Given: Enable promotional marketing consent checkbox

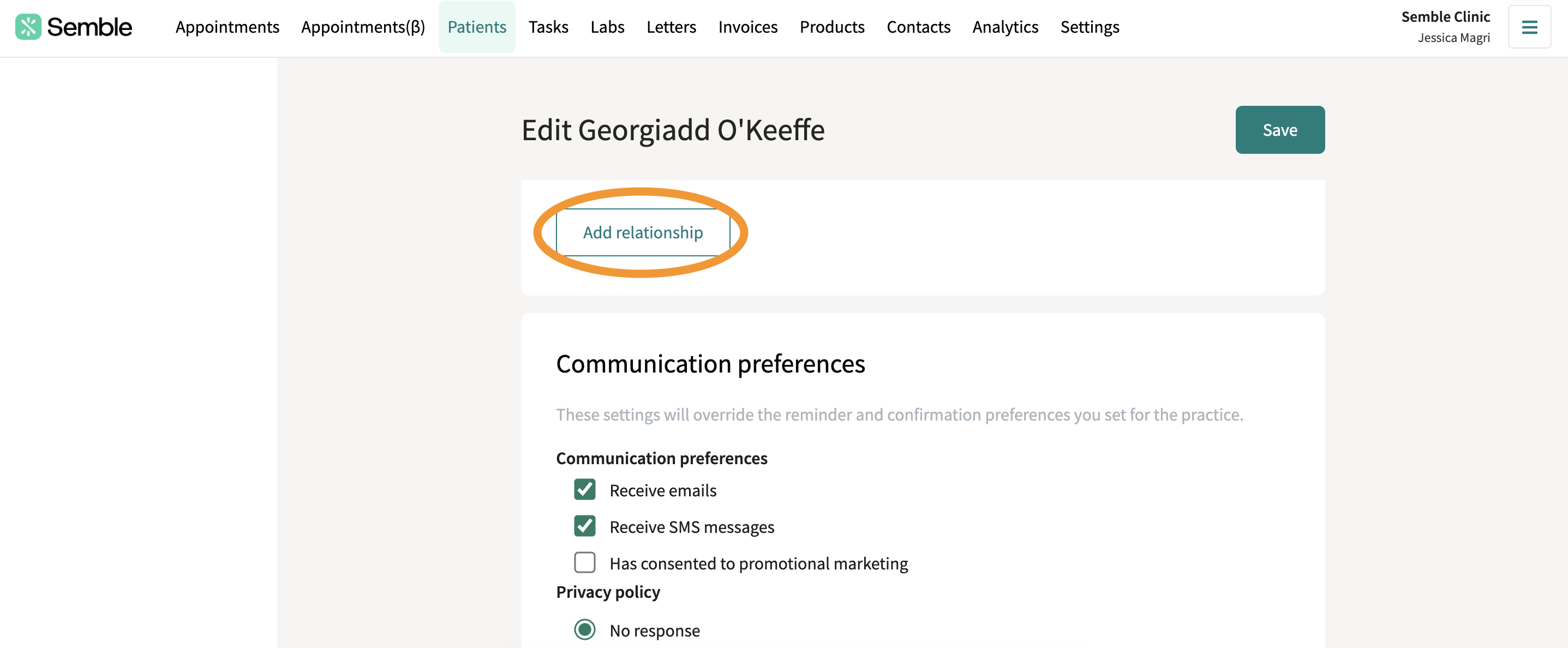Looking at the screenshot, I should coord(584,562).
